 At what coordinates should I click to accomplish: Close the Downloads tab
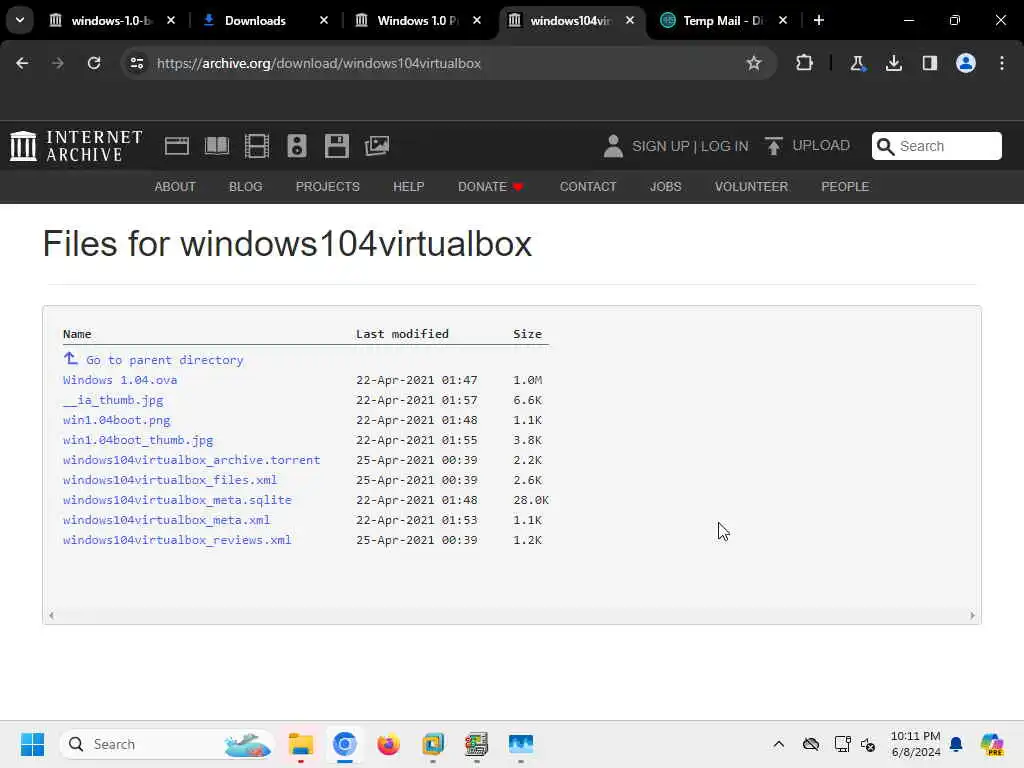point(324,20)
